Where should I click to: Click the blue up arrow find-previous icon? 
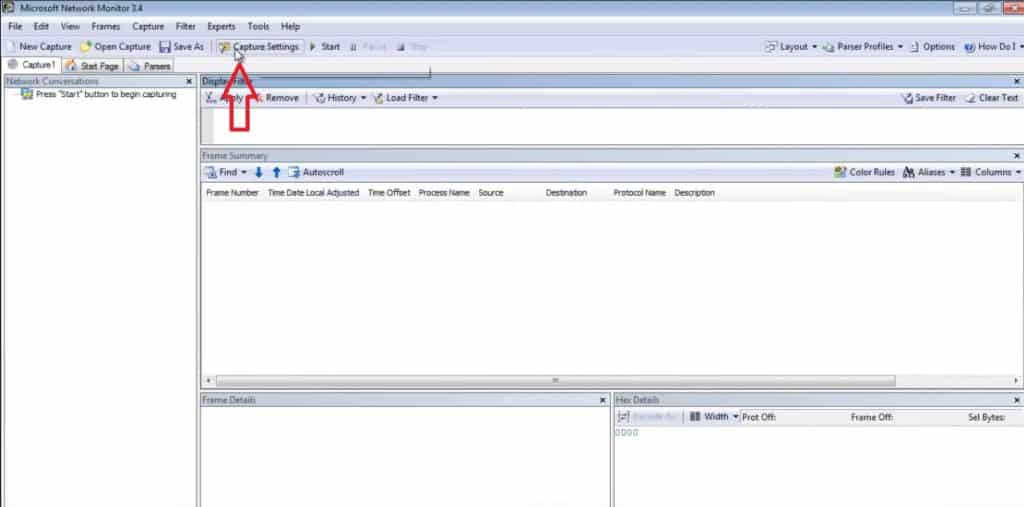[x=276, y=172]
